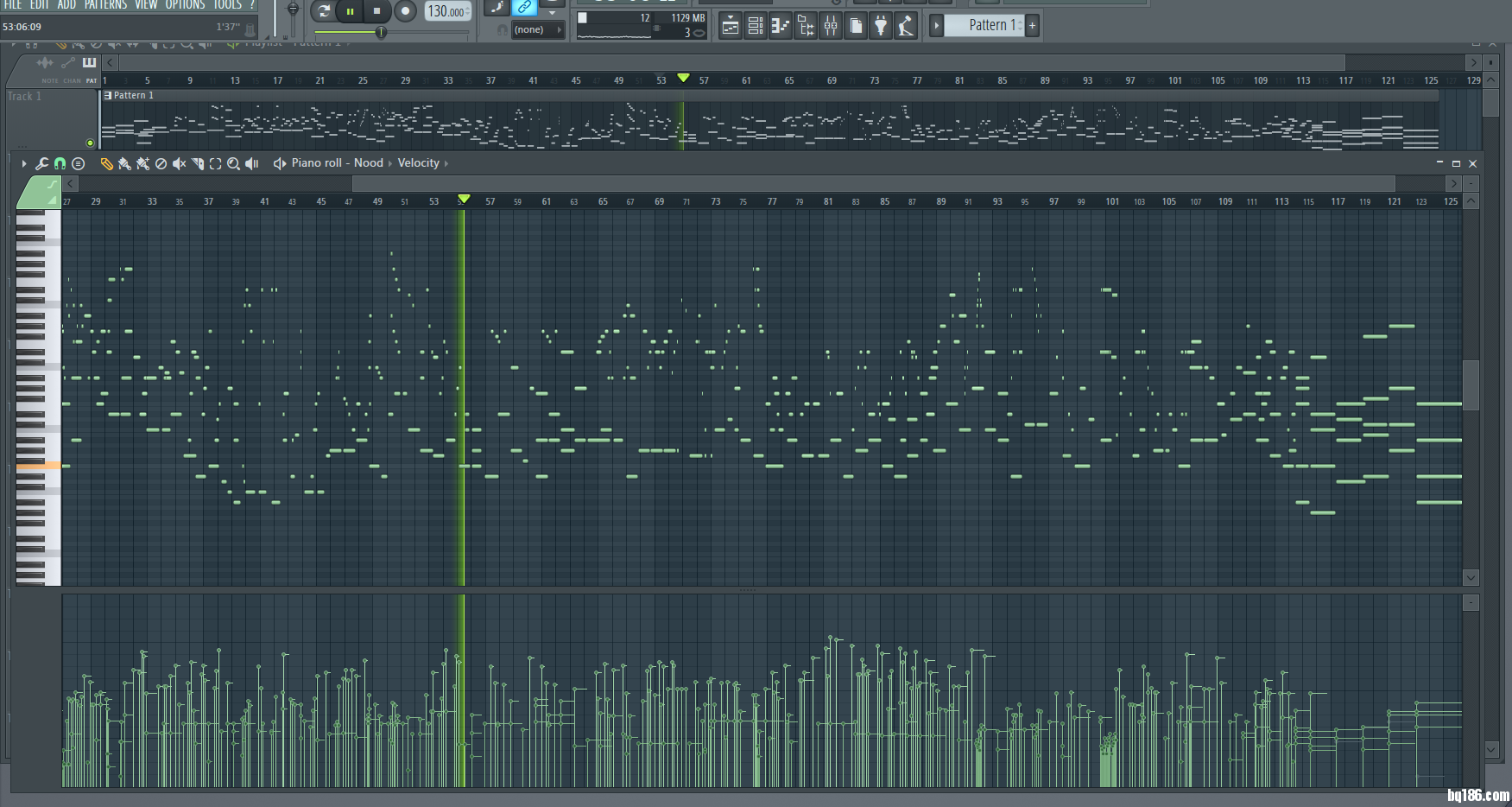Open the PATTERNS menu
Viewport: 1512px width, 807px height.
coord(105,5)
